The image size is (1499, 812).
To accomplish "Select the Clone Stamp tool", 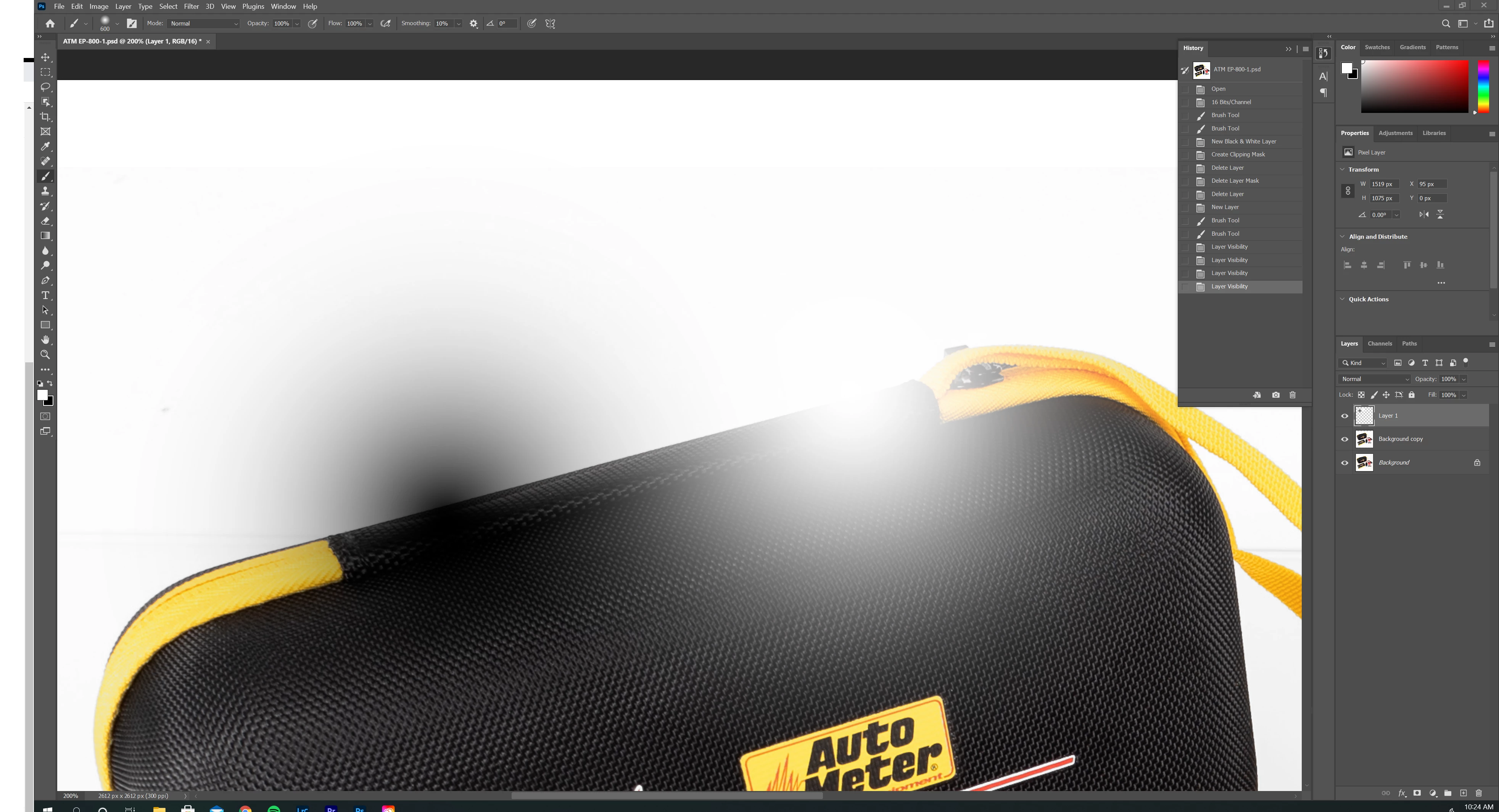I will click(x=45, y=191).
